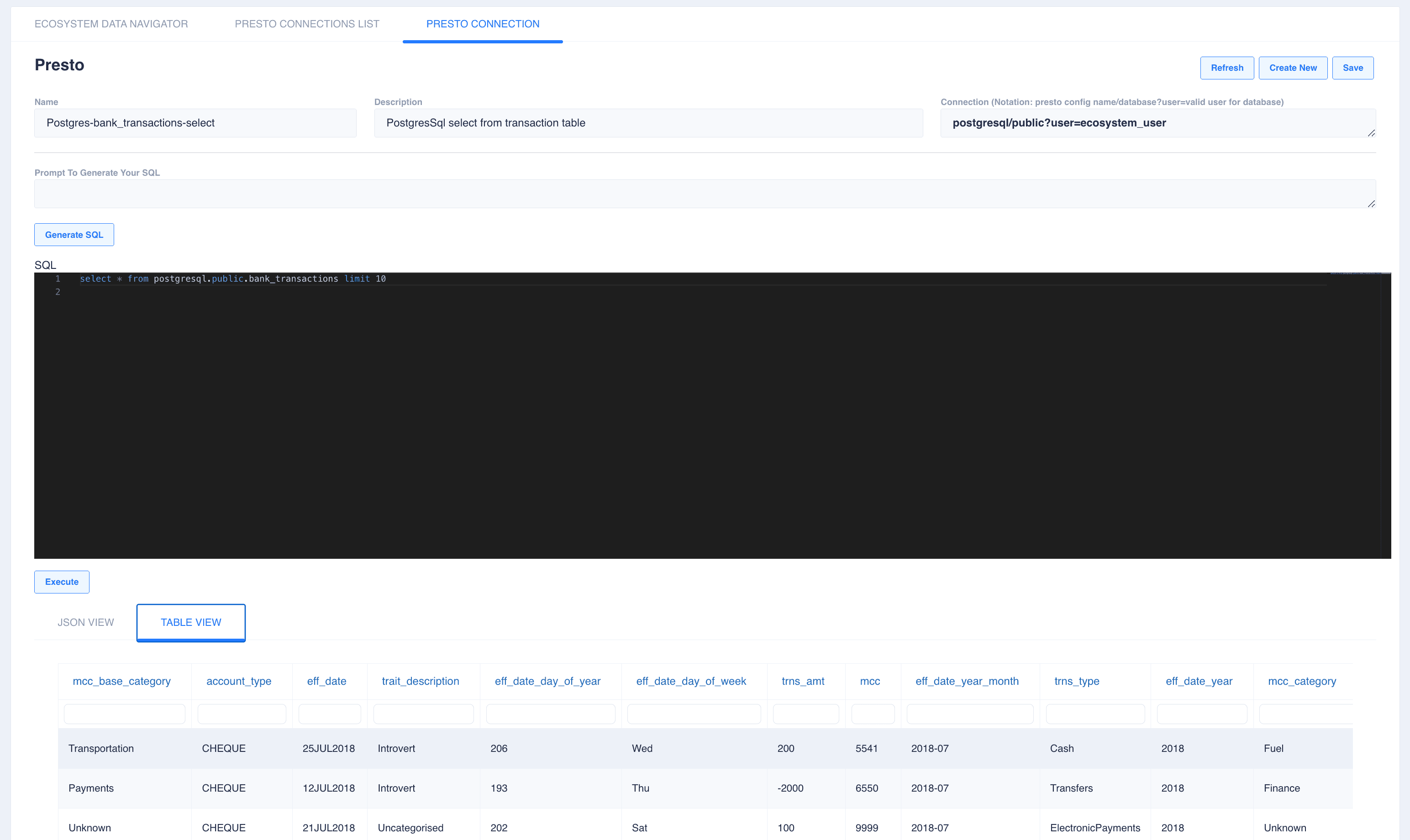
Task: Click the Generate SQL button
Action: click(x=74, y=234)
